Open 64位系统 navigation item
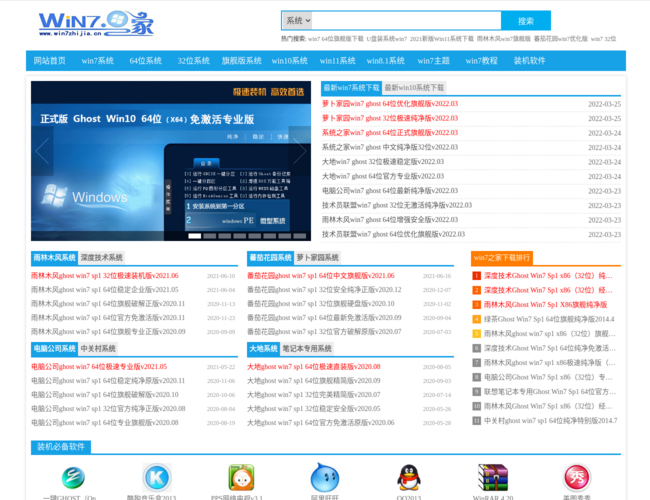 click(146, 61)
